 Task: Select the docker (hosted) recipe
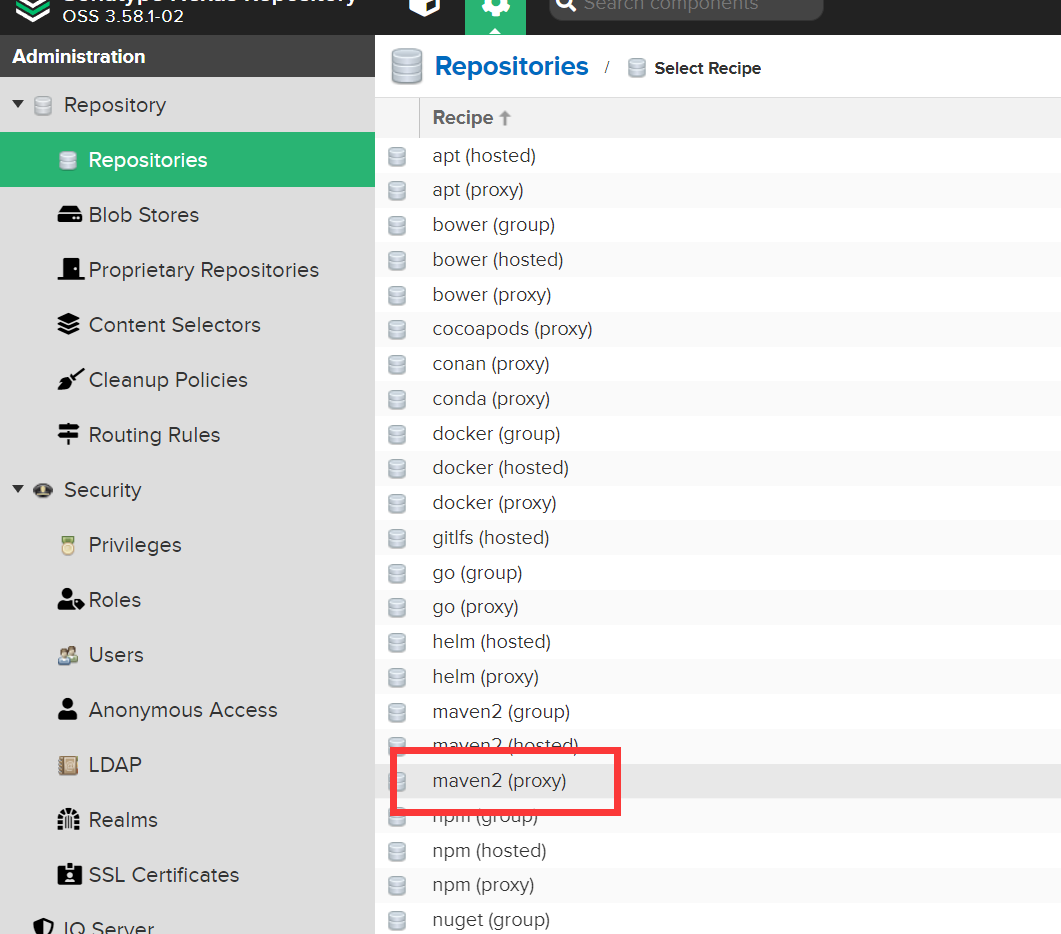pos(500,468)
